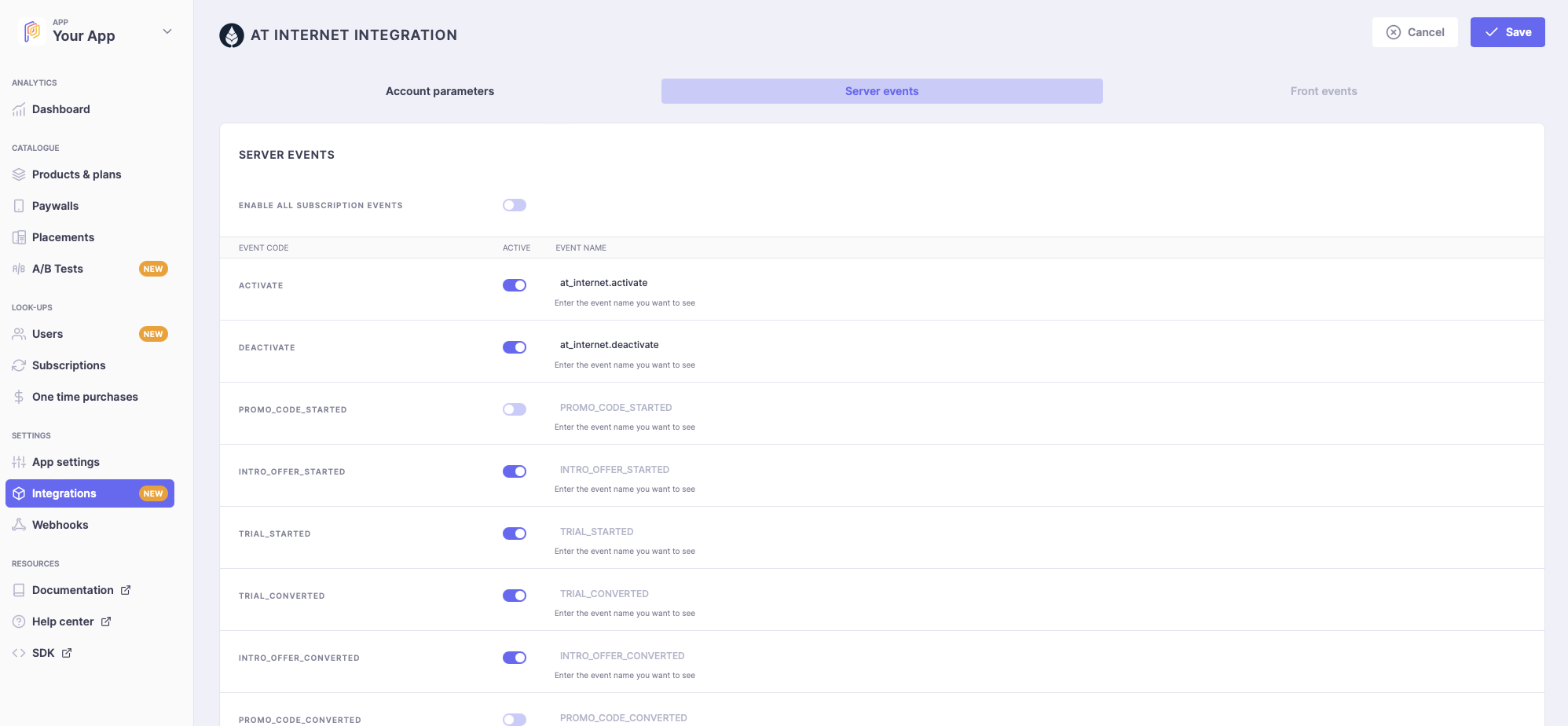Open App settings
The width and height of the screenshot is (1568, 726).
90,462
